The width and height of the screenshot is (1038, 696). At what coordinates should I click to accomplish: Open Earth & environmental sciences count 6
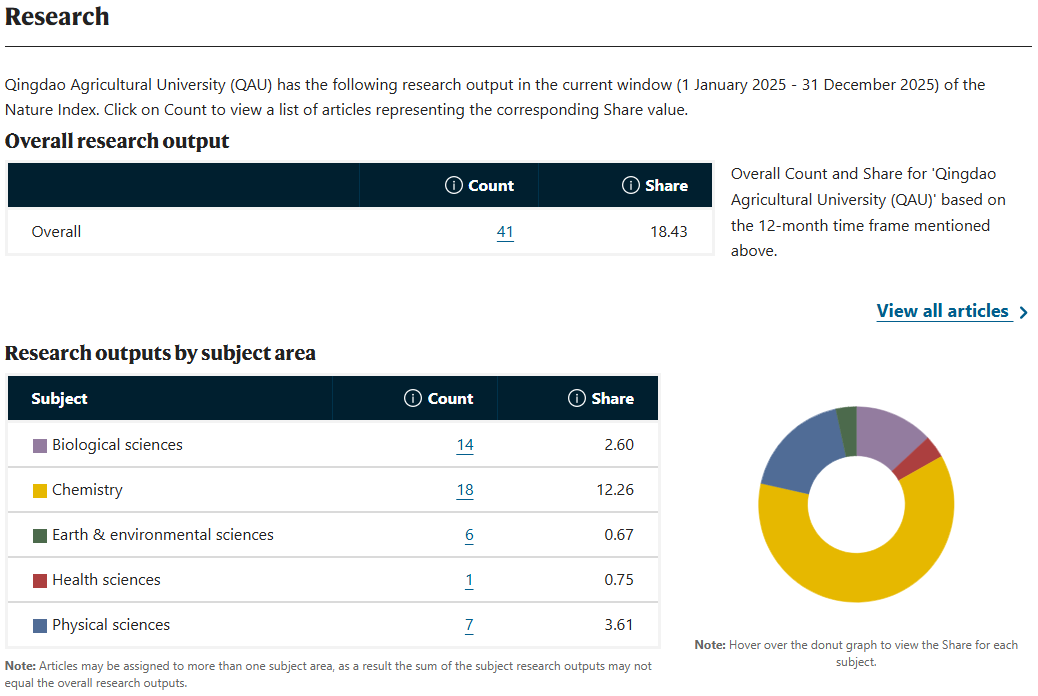coord(469,535)
